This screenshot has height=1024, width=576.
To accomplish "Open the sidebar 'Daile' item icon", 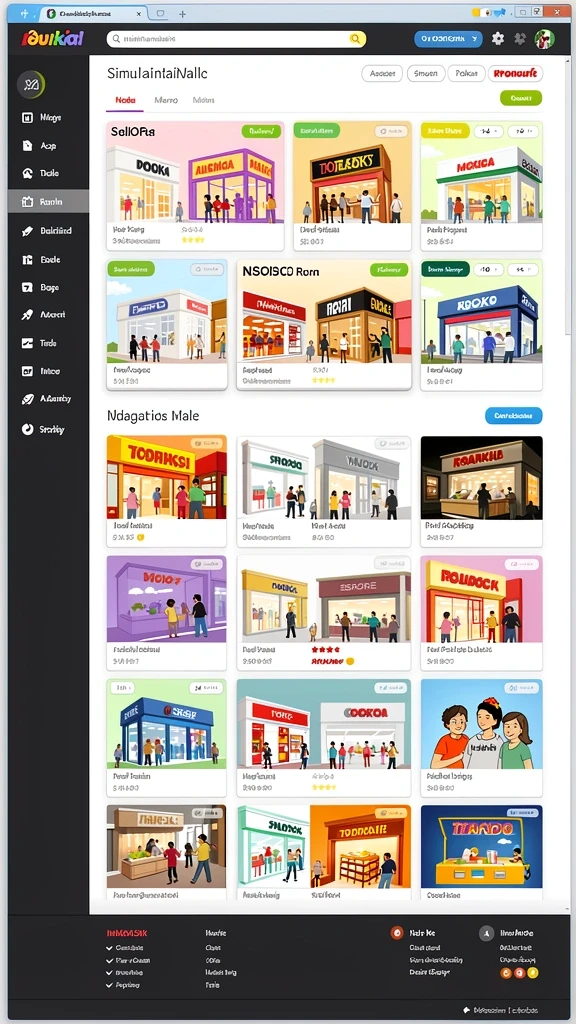I will tap(27, 174).
